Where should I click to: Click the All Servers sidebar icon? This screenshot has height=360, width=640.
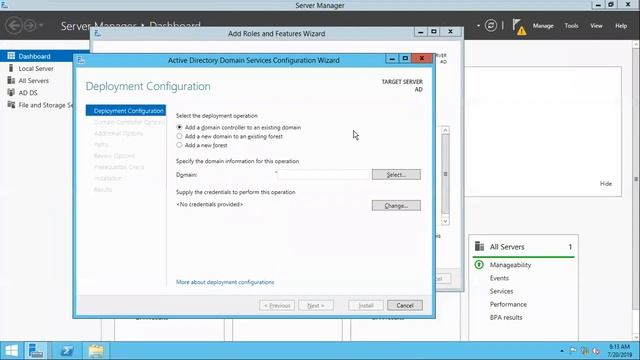(11, 80)
